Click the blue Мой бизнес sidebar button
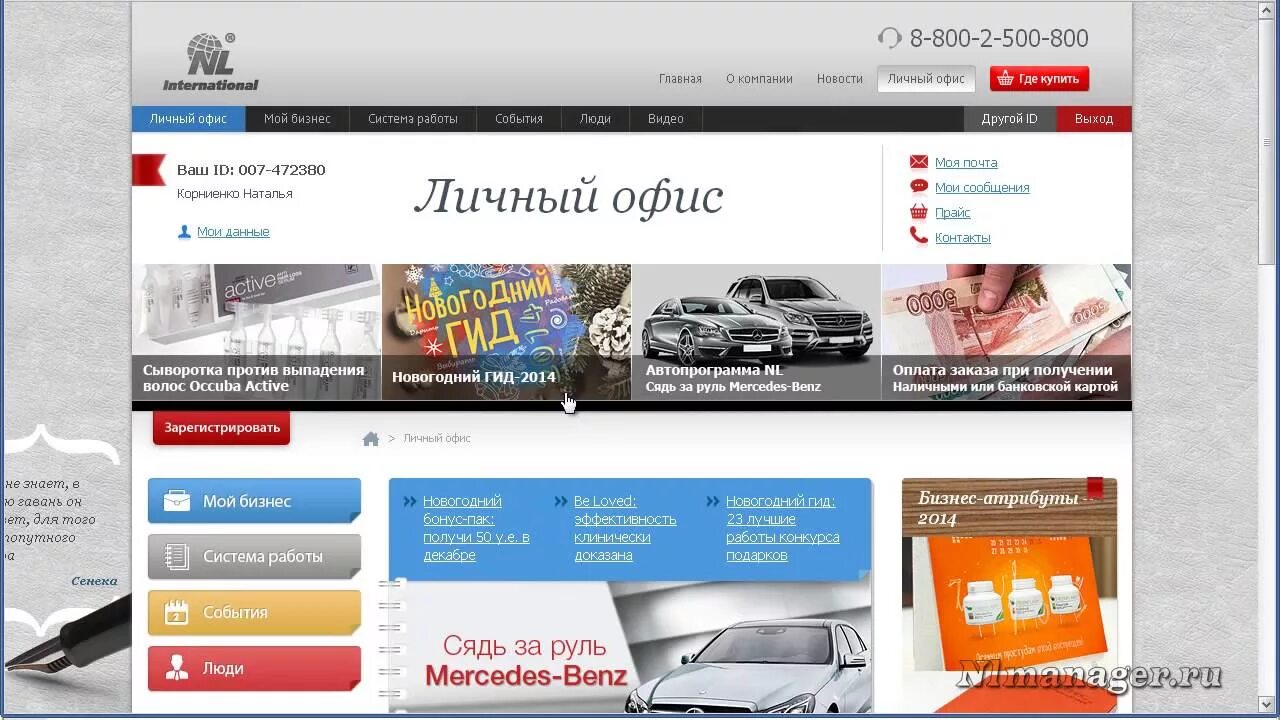1280x720 pixels. pyautogui.click(x=254, y=501)
